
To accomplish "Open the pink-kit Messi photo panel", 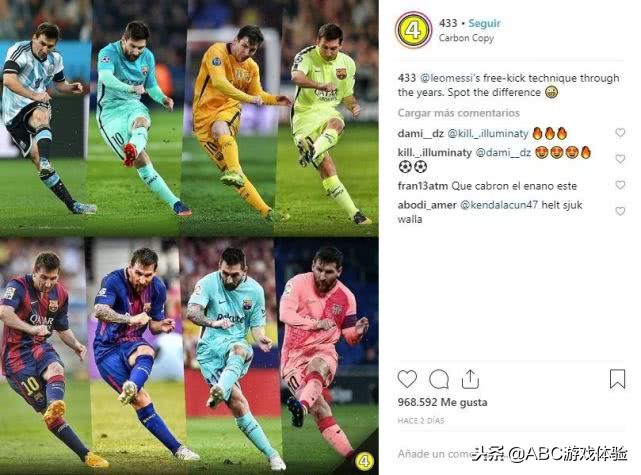I will (327, 354).
